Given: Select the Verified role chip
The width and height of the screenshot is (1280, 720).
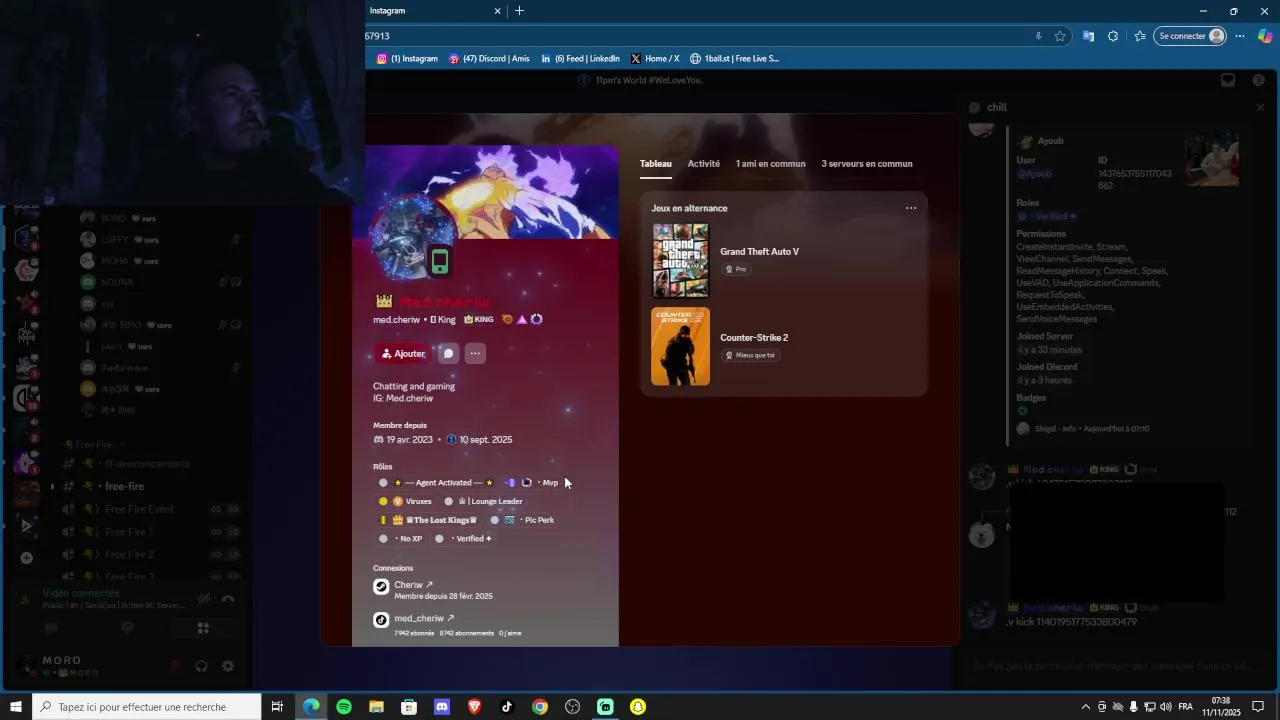Looking at the screenshot, I should 464,539.
